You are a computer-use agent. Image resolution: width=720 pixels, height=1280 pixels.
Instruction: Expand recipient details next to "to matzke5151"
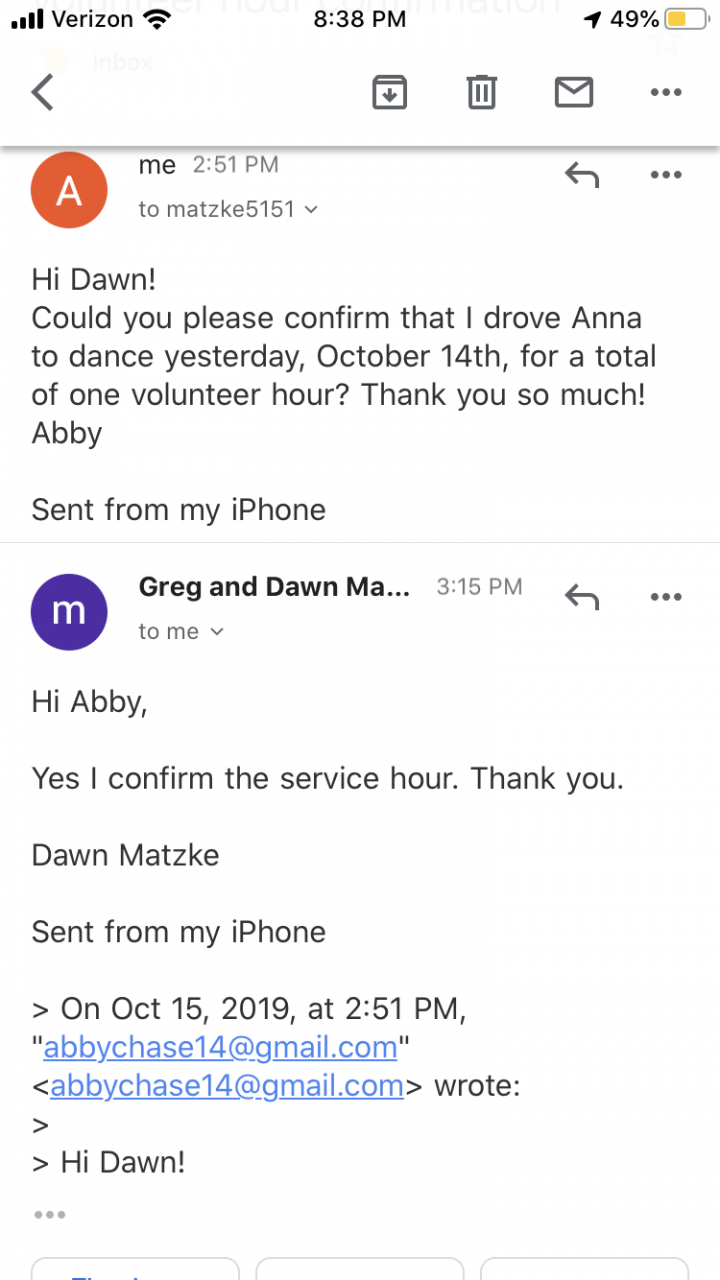(x=311, y=209)
